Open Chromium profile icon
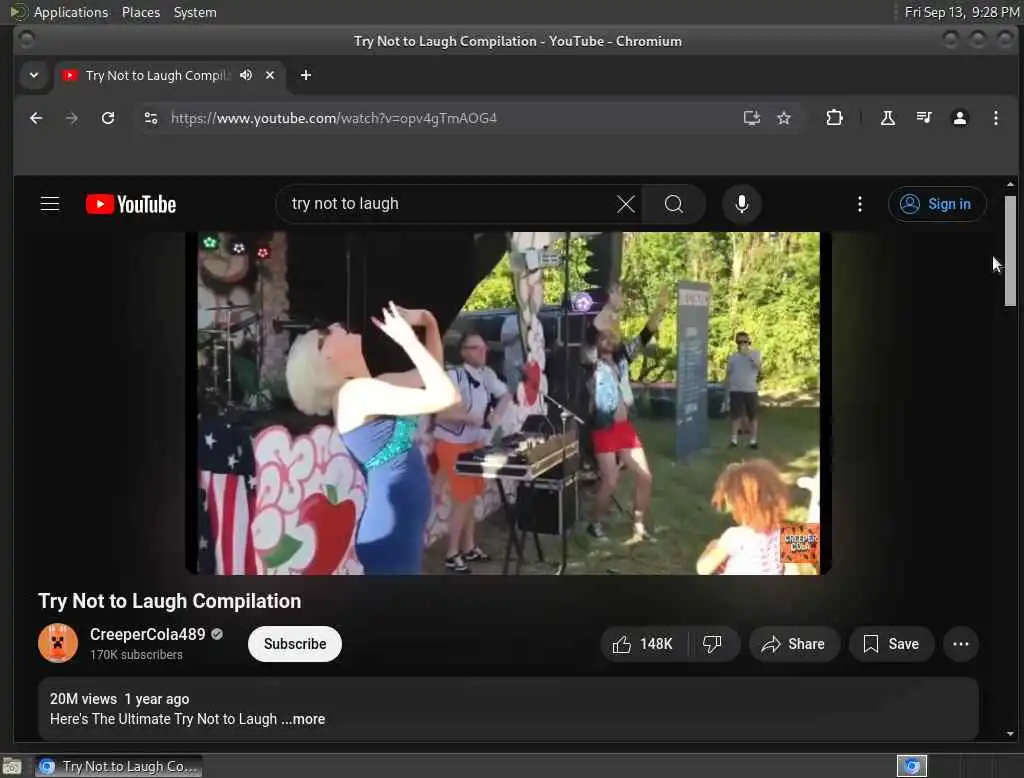Screen dimensions: 1024x778 [x=959, y=118]
